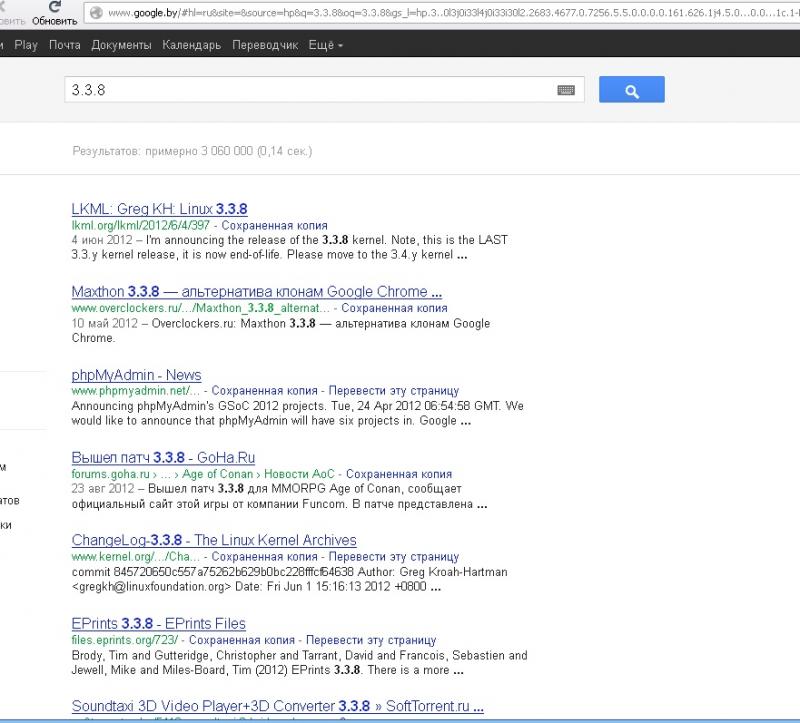
Task: Click green URL forums.goha.ru
Action: 111,474
